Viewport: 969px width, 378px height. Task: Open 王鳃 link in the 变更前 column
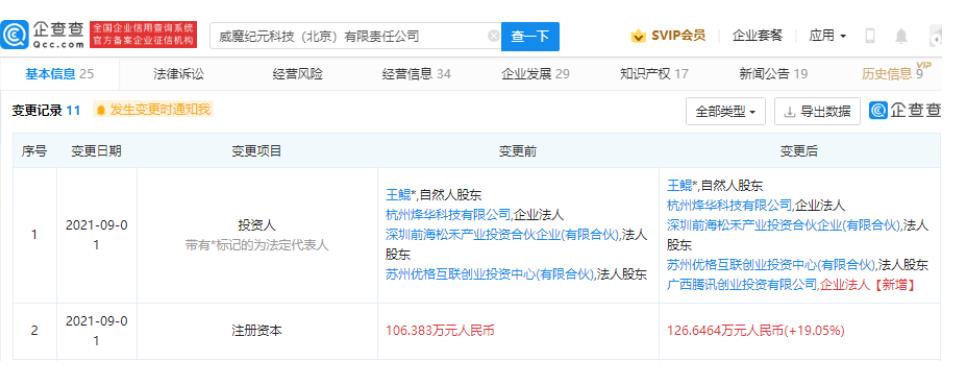click(399, 196)
